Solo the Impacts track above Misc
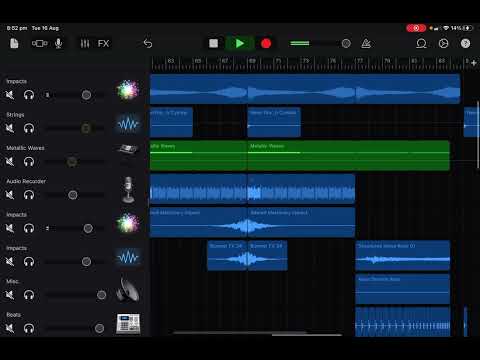Viewport: 480px width, 360px height. (29, 262)
